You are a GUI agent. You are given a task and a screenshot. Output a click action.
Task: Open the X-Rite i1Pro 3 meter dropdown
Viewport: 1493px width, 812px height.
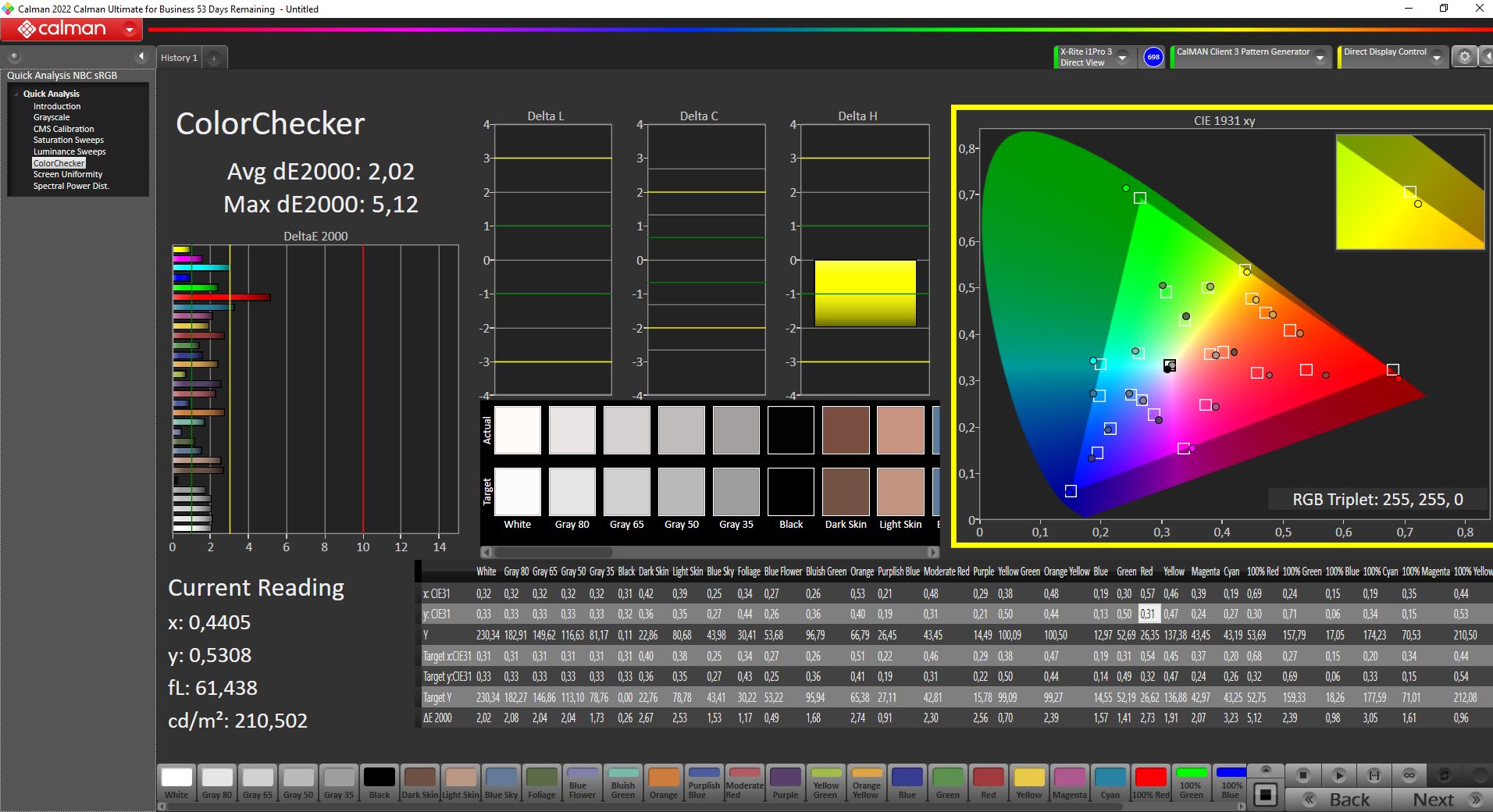coord(1122,58)
